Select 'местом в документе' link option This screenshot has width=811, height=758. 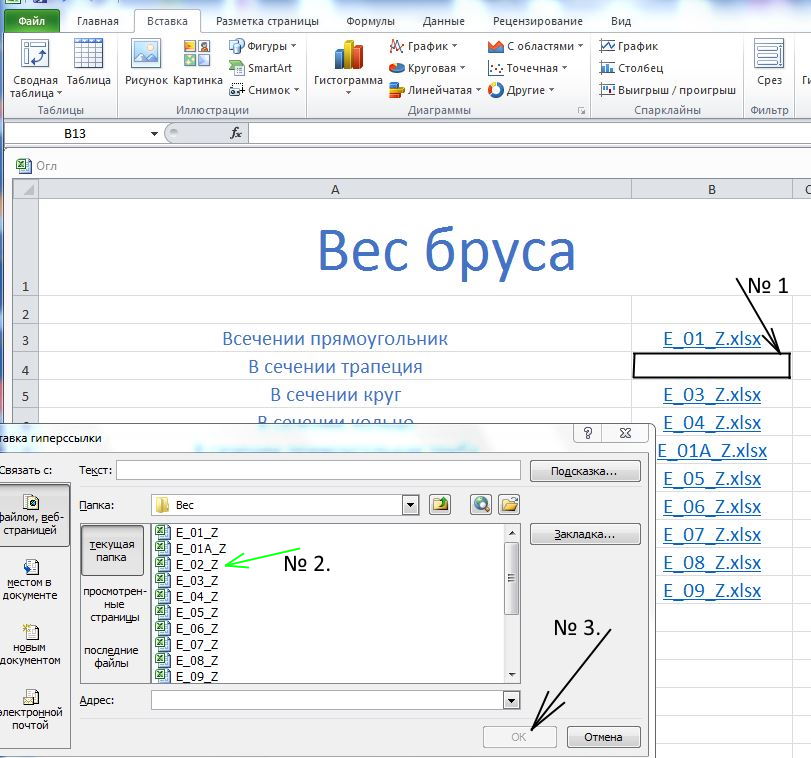(32, 579)
